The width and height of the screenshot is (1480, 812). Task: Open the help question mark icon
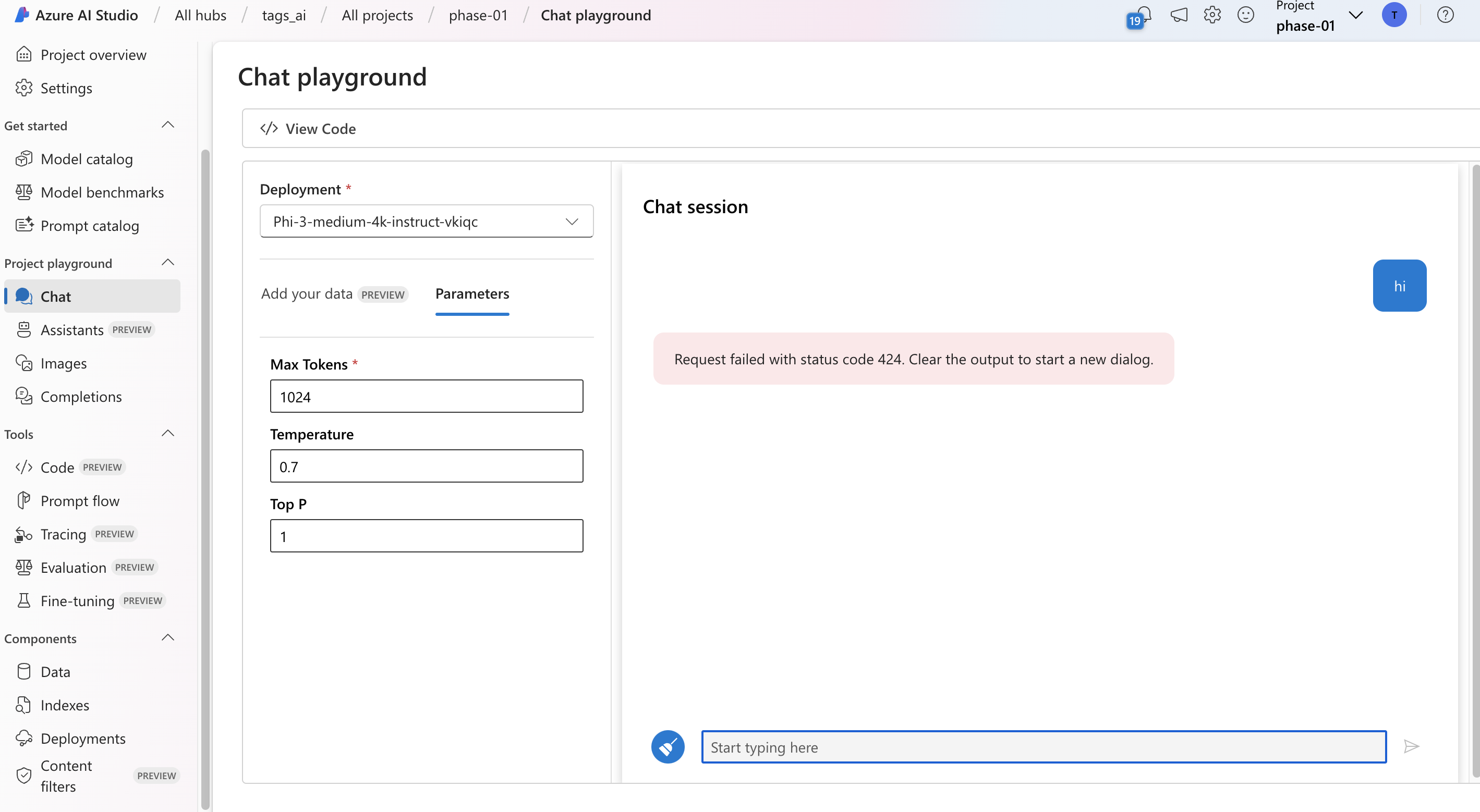1446,15
